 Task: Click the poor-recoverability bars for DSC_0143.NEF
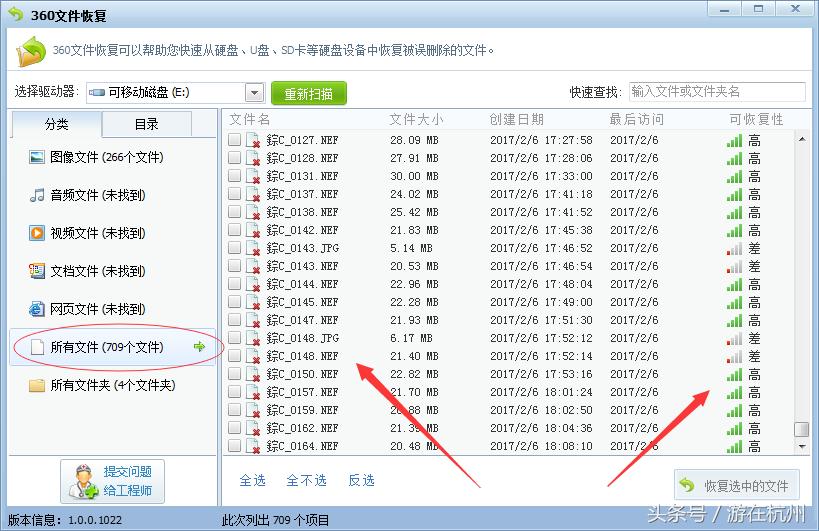click(x=734, y=267)
